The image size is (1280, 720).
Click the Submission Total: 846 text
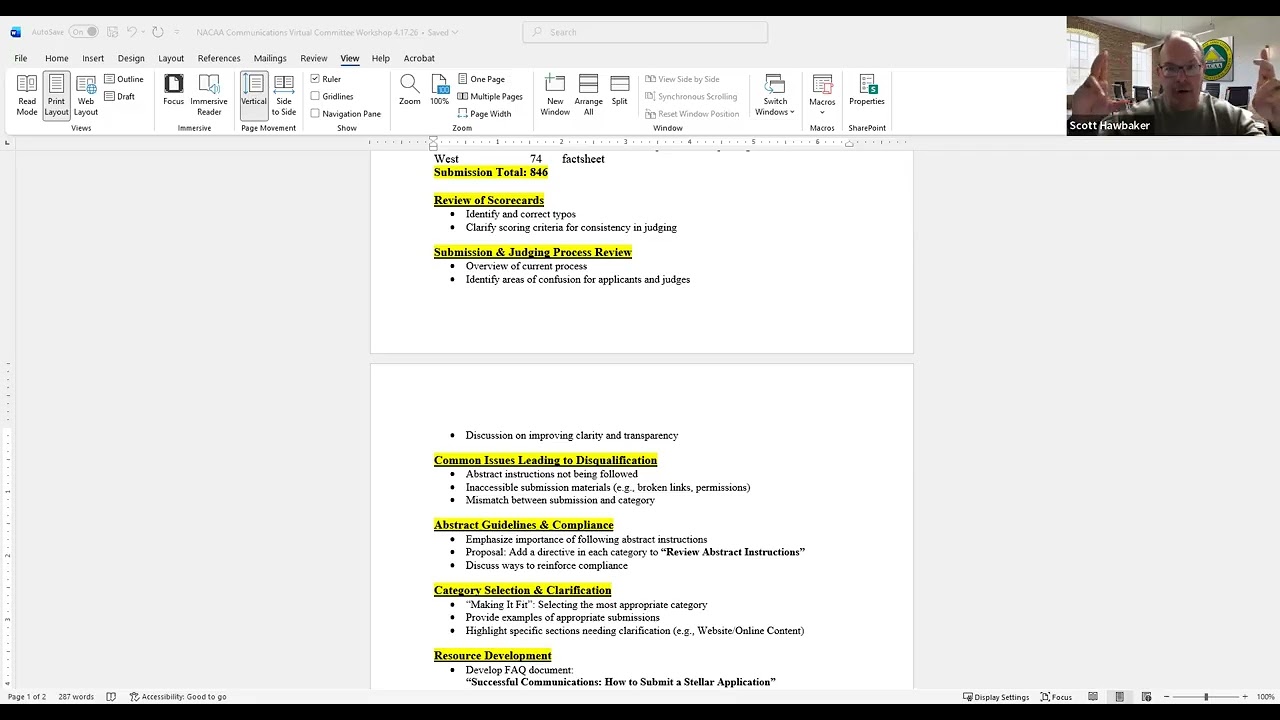click(x=491, y=172)
